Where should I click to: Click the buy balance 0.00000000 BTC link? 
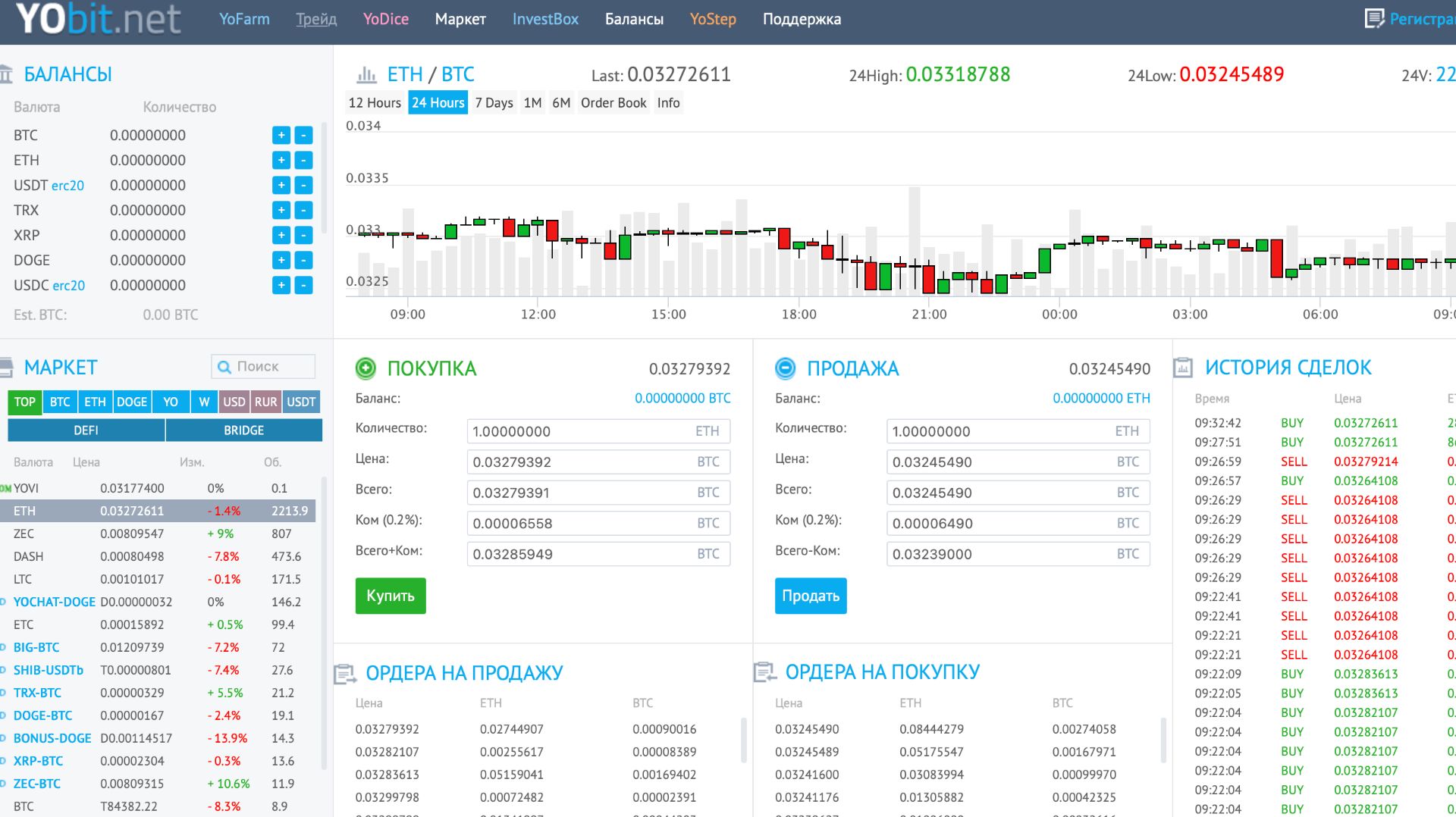[682, 398]
